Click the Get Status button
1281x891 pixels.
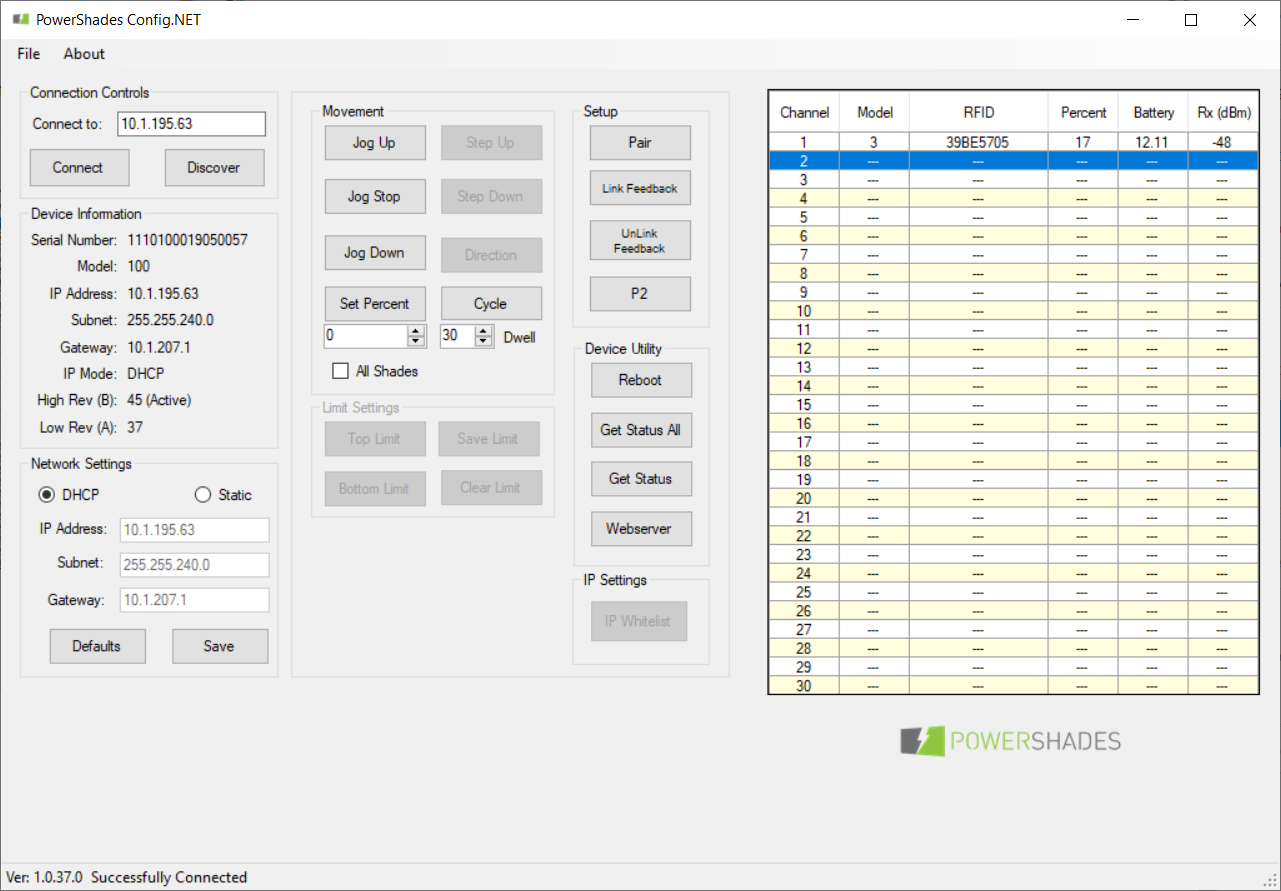point(641,479)
